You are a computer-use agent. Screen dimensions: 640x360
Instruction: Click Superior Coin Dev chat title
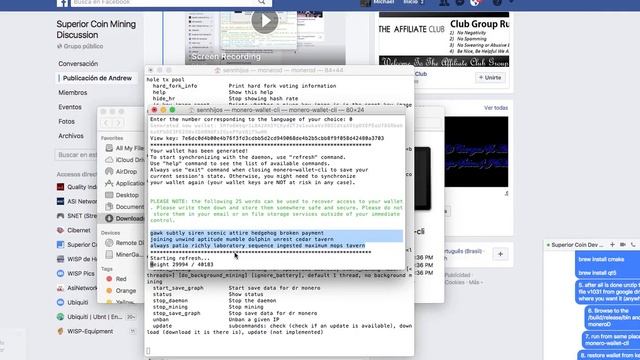coord(577,245)
